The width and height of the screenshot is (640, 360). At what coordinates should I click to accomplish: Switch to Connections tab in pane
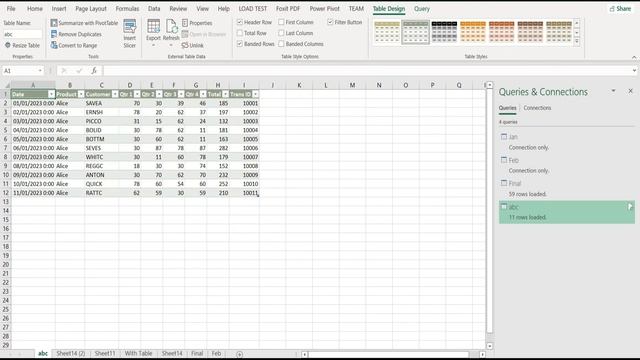[537, 108]
